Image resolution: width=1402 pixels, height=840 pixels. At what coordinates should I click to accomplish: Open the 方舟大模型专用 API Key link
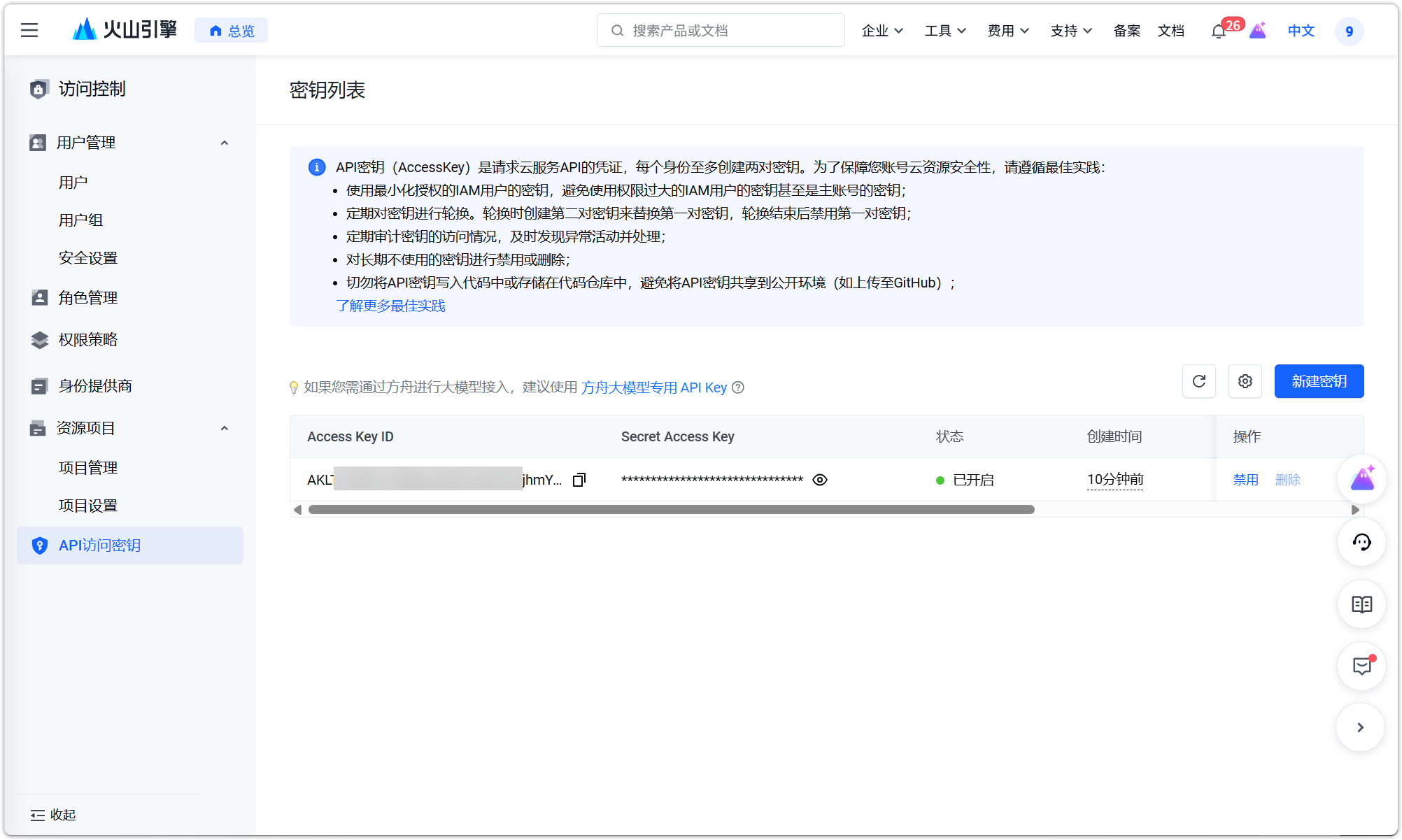(x=654, y=387)
